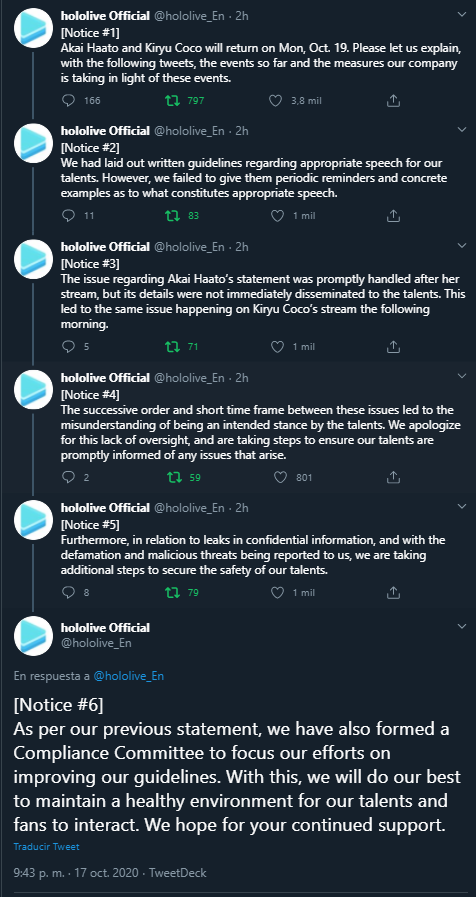The width and height of the screenshot is (476, 897).
Task: Click the hololive avatar on Notice #6 tweet
Action: 33,636
